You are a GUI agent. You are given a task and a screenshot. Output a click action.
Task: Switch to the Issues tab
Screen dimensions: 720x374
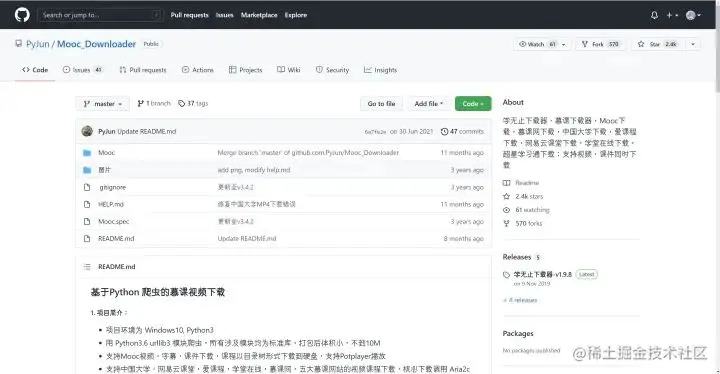(x=83, y=70)
